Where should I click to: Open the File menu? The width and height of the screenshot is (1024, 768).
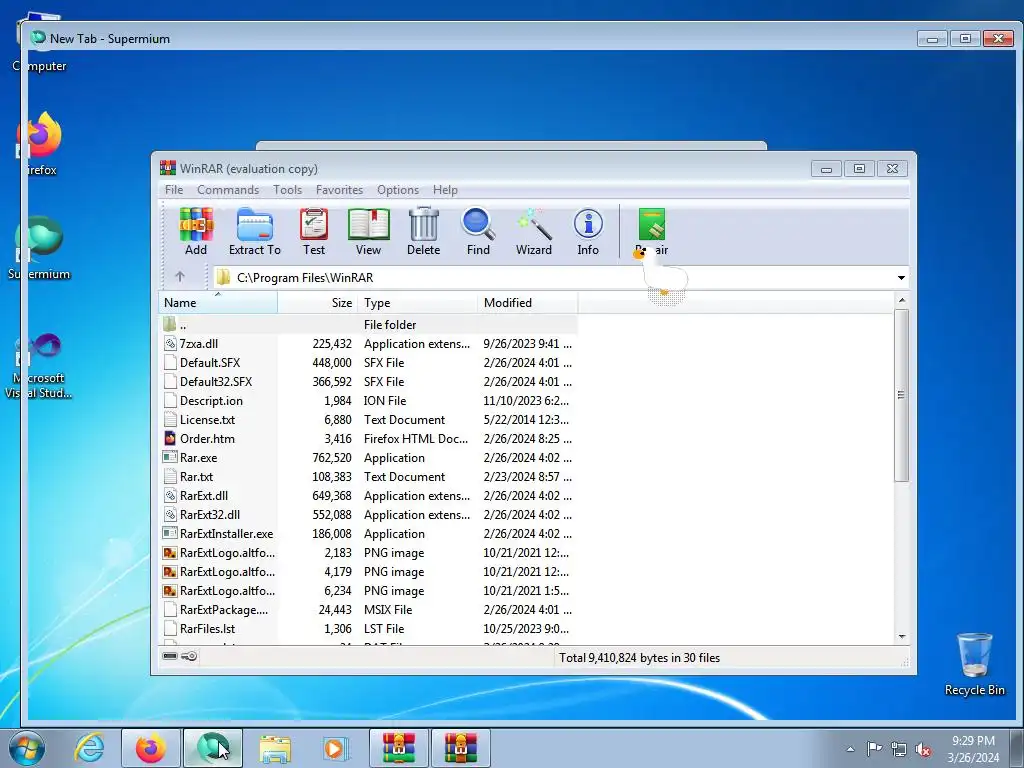[174, 190]
